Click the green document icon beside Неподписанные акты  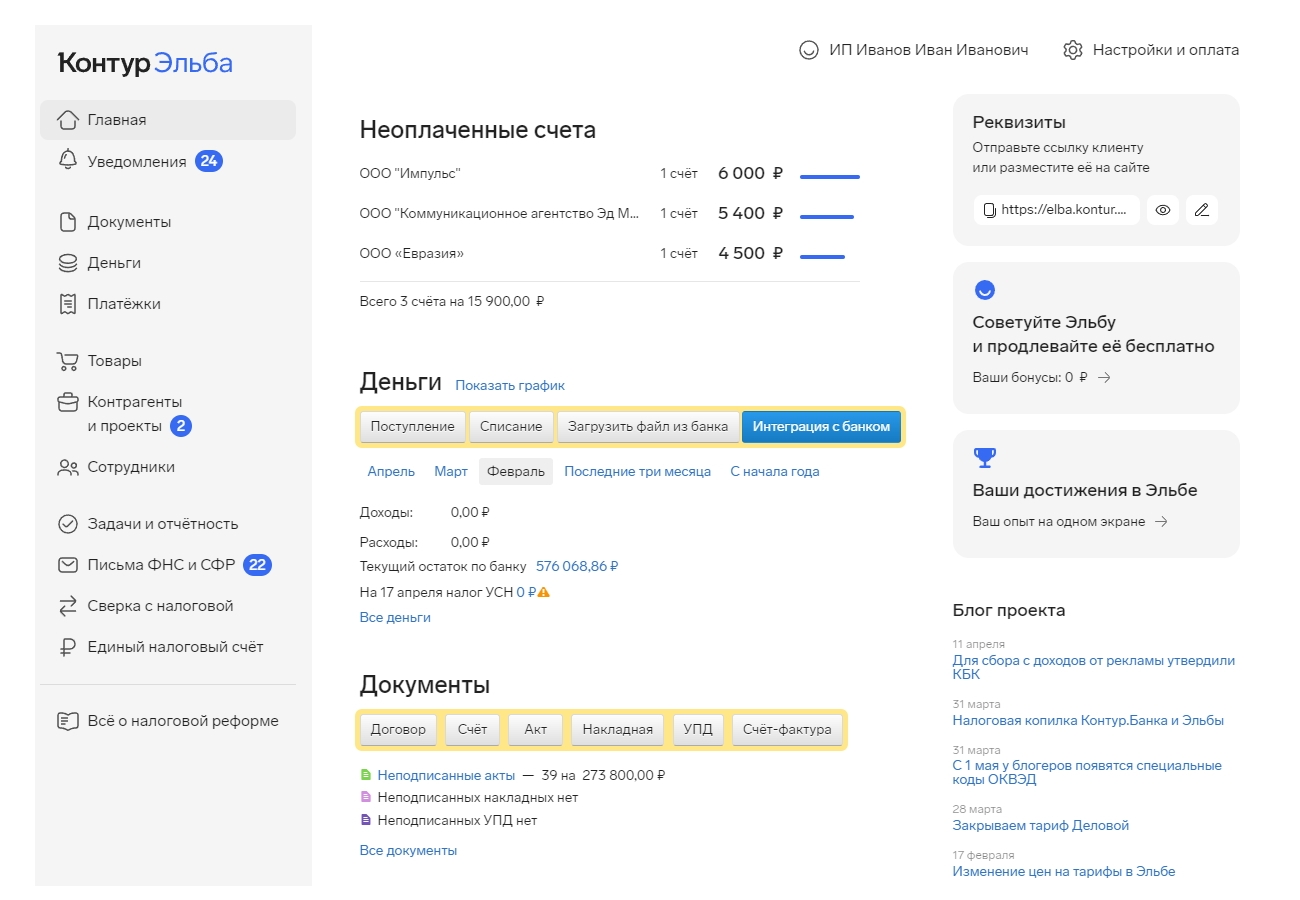tap(365, 775)
